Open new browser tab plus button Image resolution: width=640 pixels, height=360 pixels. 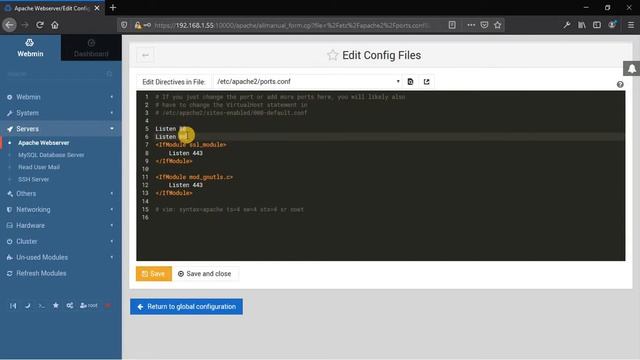113,8
